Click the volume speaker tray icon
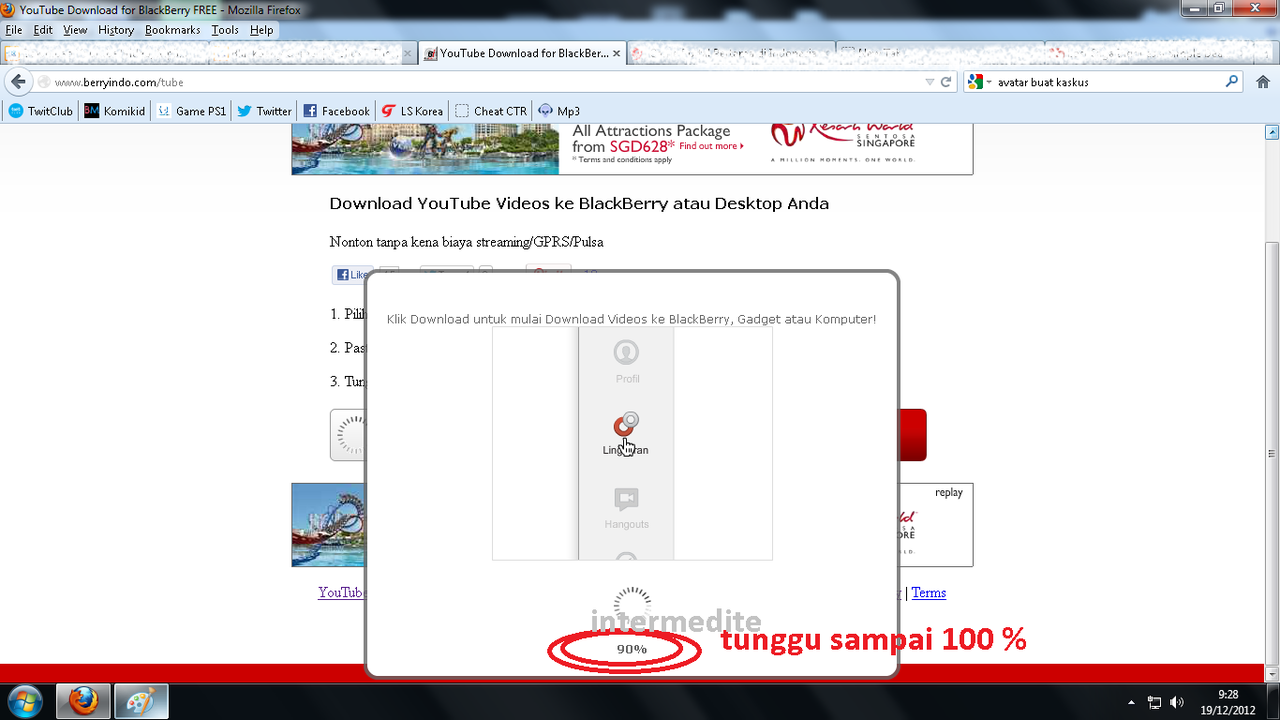The width and height of the screenshot is (1280, 720). tap(1177, 702)
